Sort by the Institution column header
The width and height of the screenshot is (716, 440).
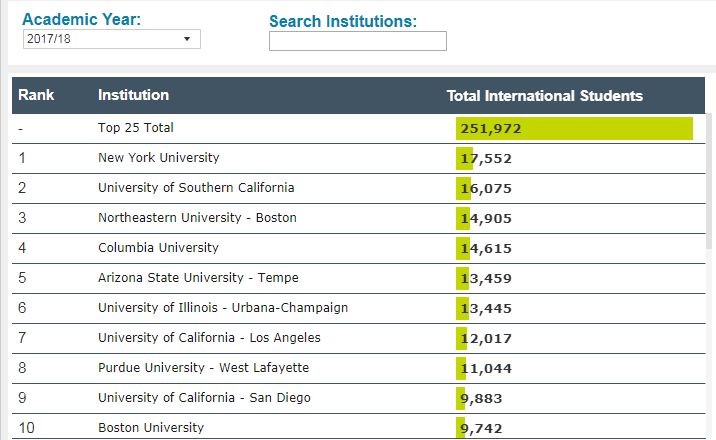pyautogui.click(x=133, y=95)
